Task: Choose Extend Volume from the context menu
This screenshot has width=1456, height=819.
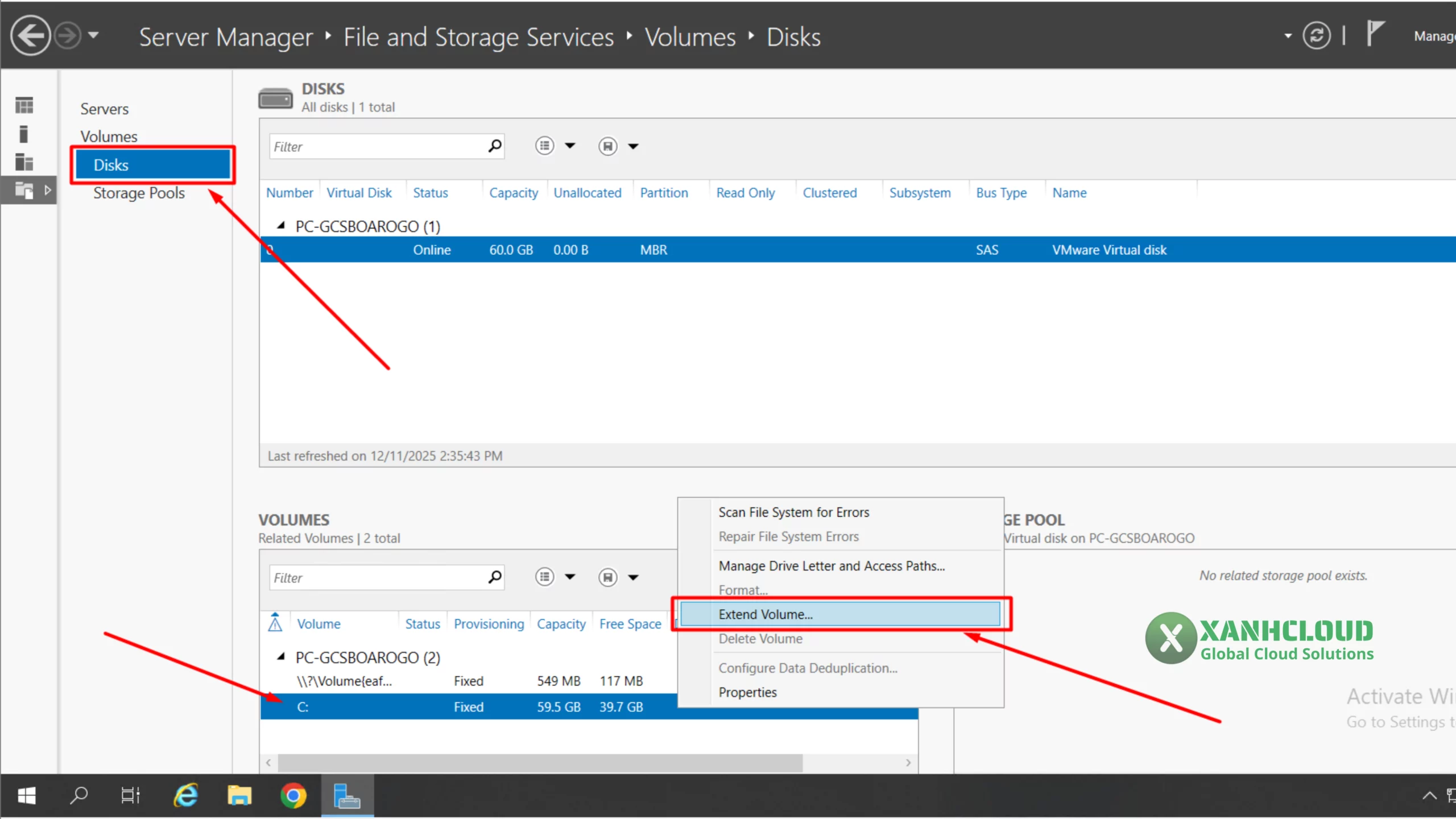Action: click(x=765, y=614)
